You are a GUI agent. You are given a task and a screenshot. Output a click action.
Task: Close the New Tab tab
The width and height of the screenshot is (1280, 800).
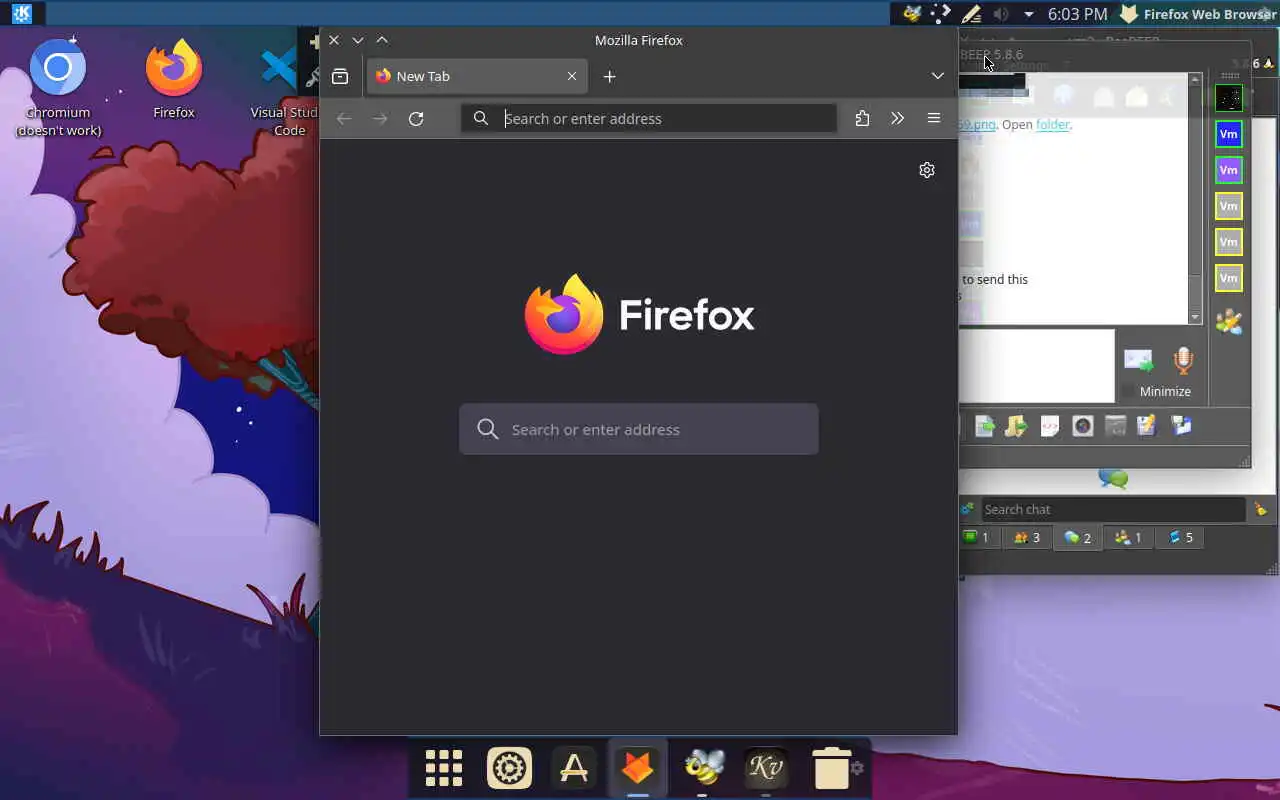(572, 76)
